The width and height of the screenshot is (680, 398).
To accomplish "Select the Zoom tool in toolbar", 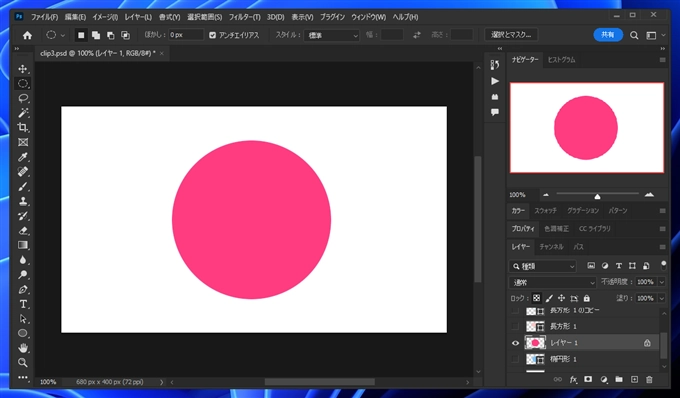I will pyautogui.click(x=23, y=362).
